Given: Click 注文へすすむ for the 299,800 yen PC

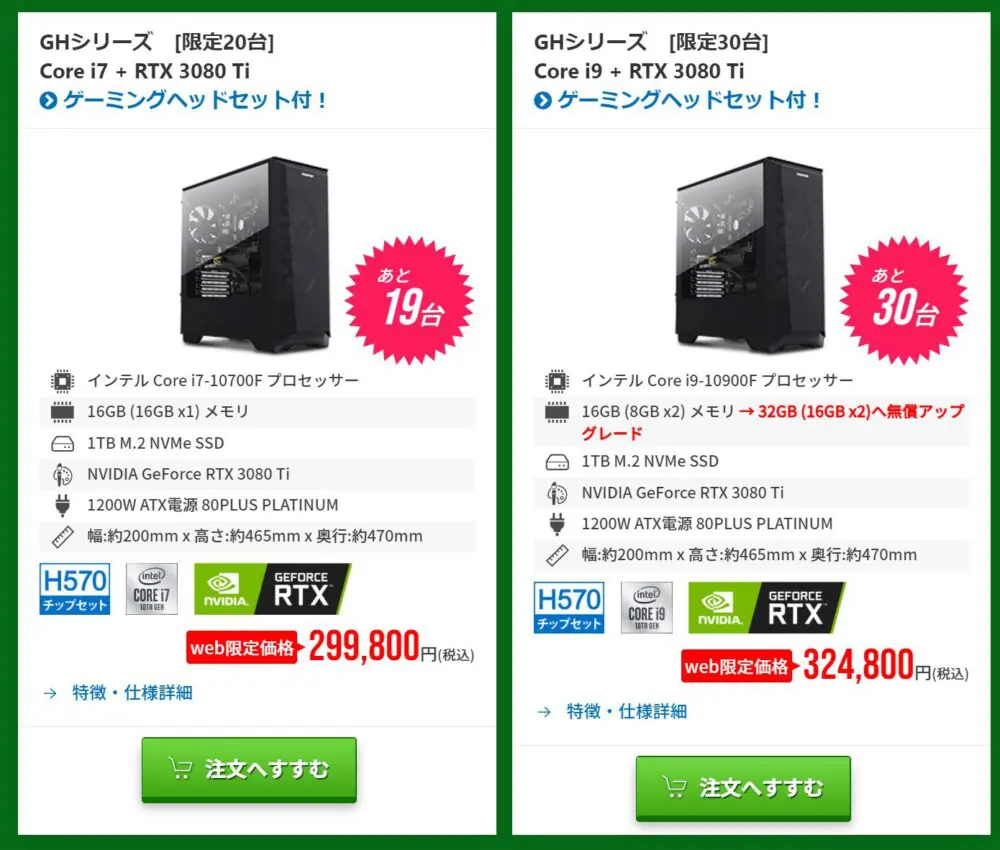Looking at the screenshot, I should 249,769.
